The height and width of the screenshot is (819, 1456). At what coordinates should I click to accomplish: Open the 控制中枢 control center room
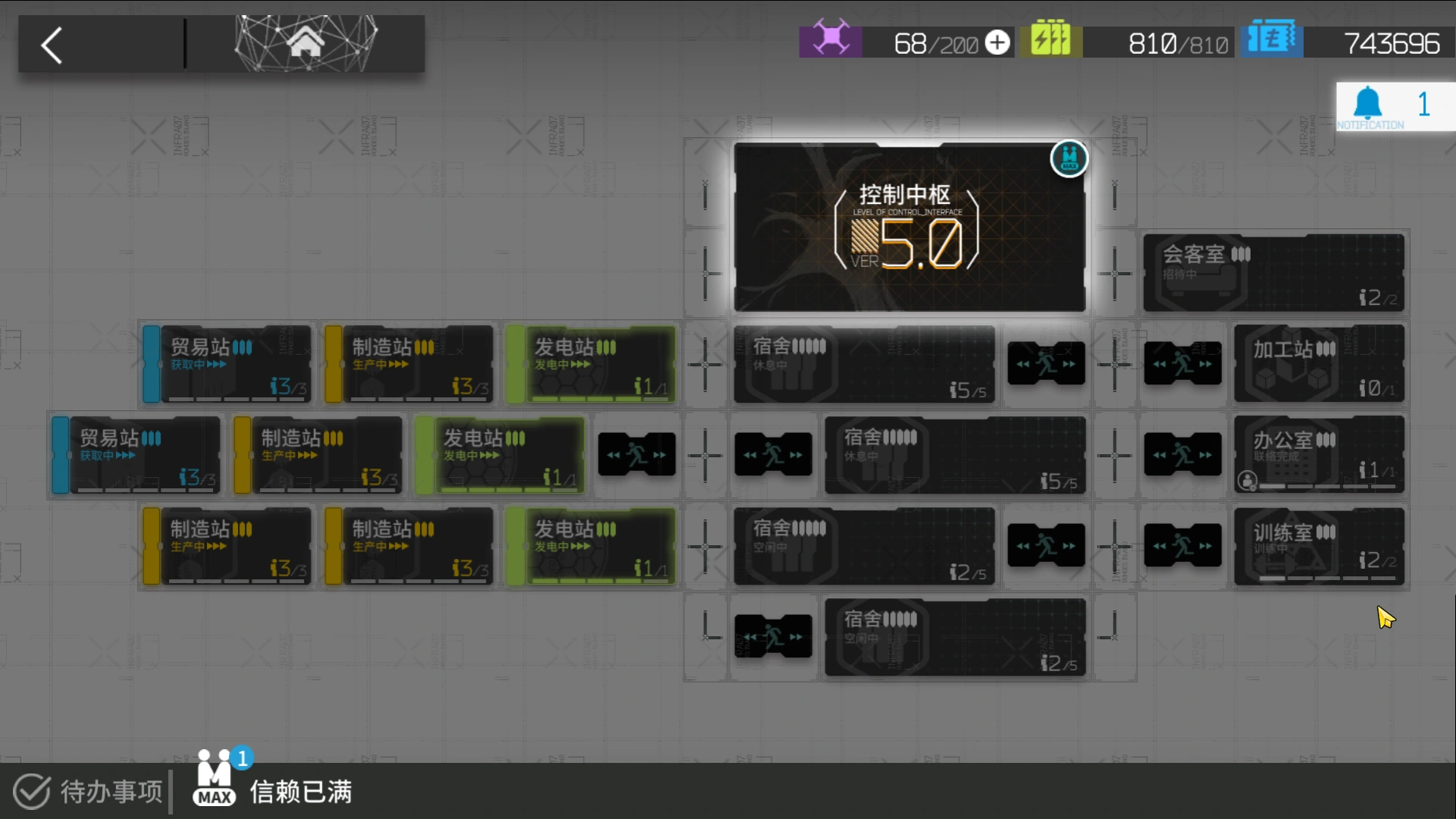click(909, 227)
